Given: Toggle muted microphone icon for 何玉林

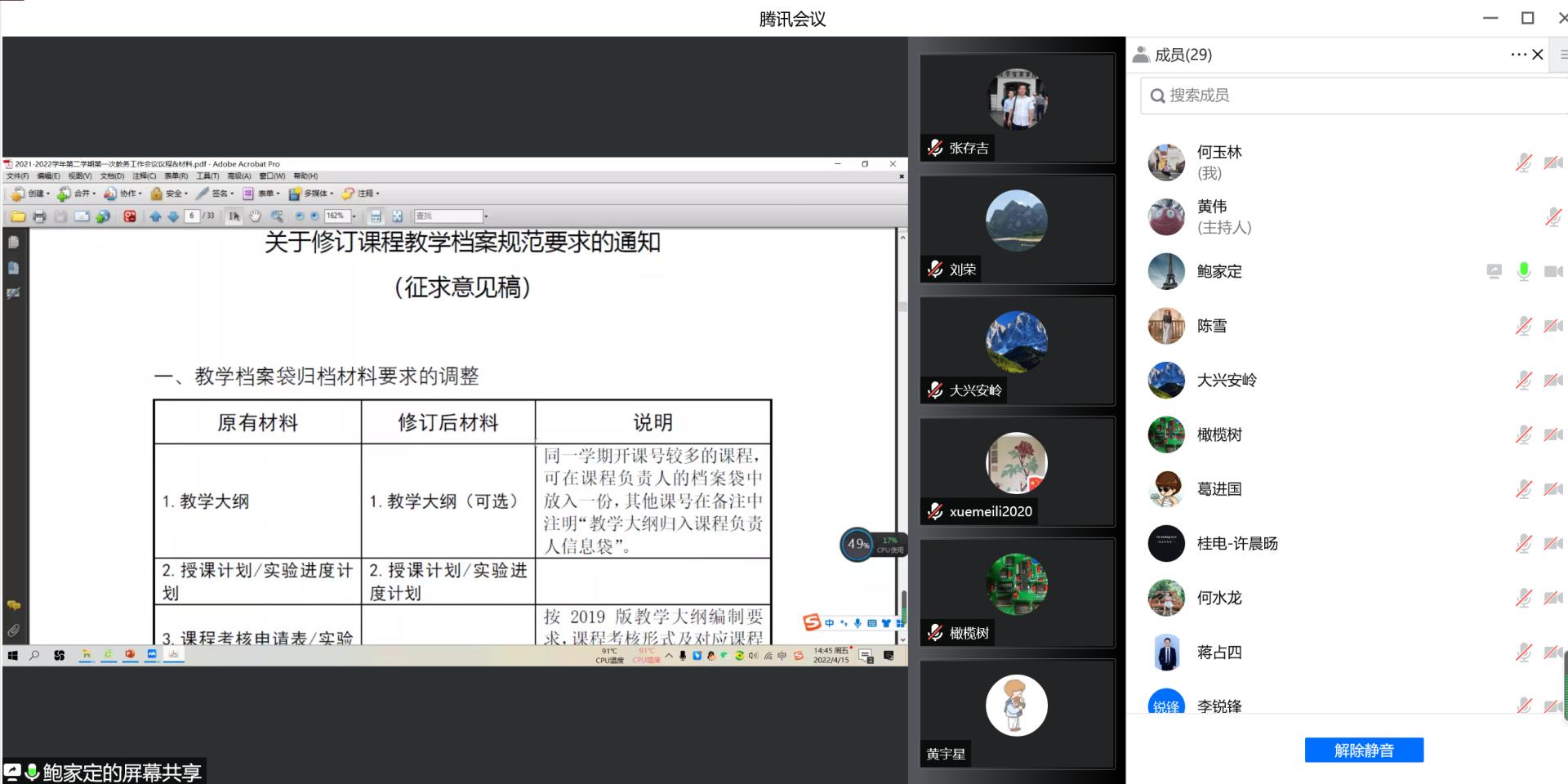Looking at the screenshot, I should coord(1523,163).
